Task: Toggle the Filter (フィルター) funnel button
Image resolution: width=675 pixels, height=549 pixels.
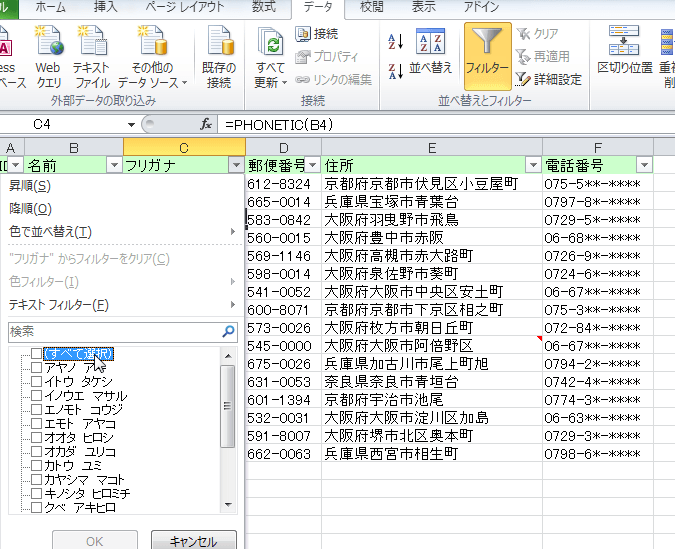Action: (487, 56)
